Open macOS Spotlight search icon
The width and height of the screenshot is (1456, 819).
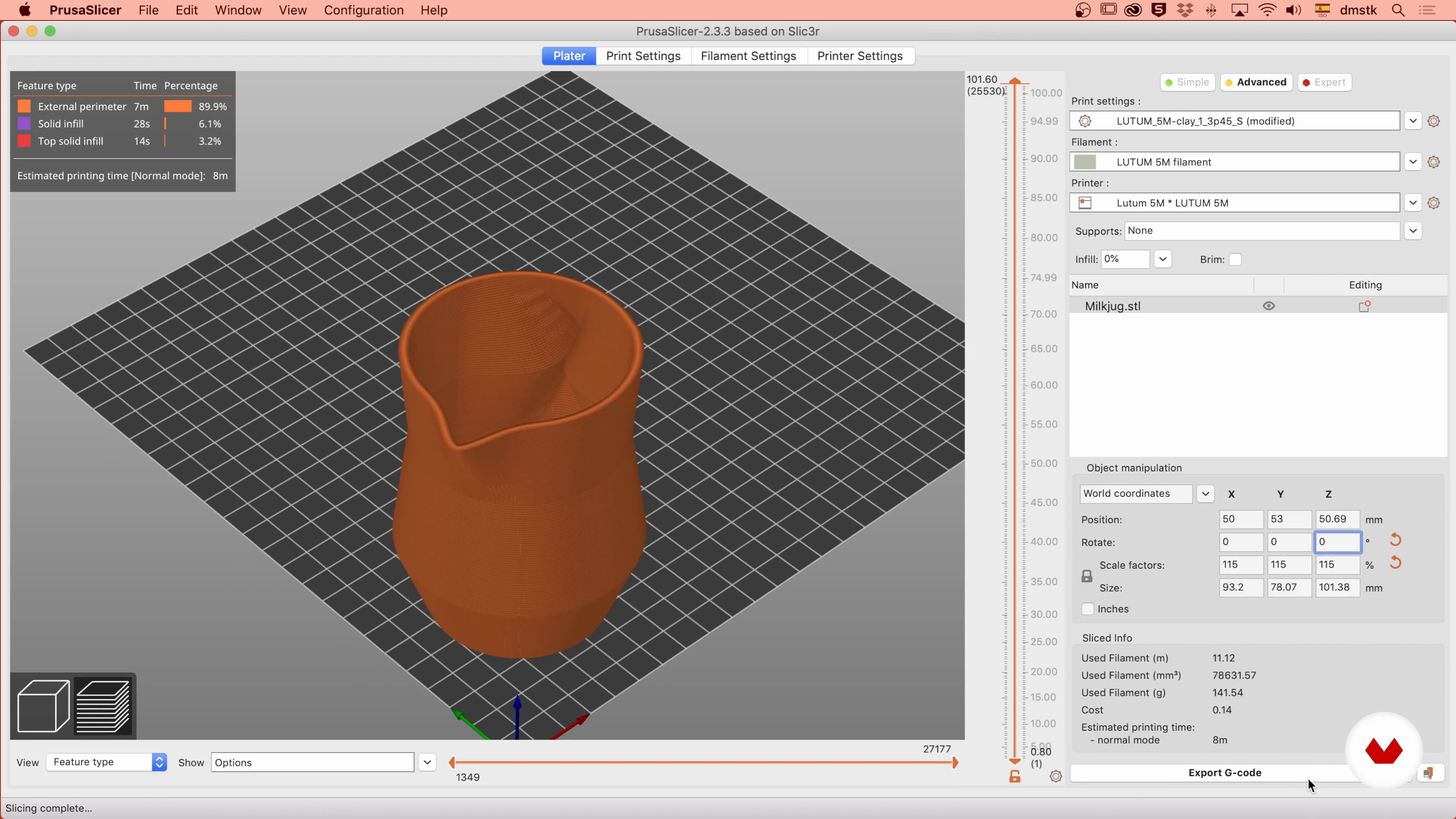1398,10
